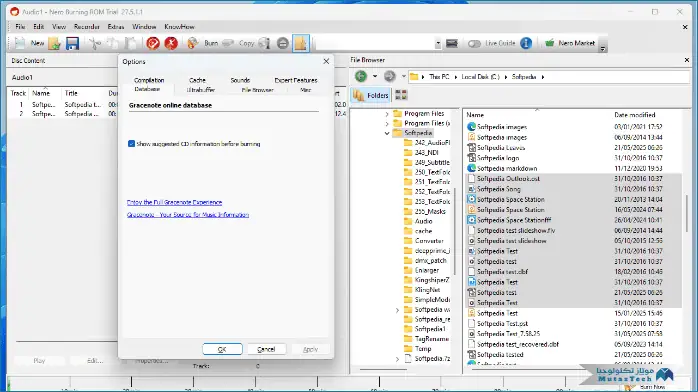Click the Title column header in Disc Content
Viewport: 698px width, 392px height.
pyautogui.click(x=71, y=93)
